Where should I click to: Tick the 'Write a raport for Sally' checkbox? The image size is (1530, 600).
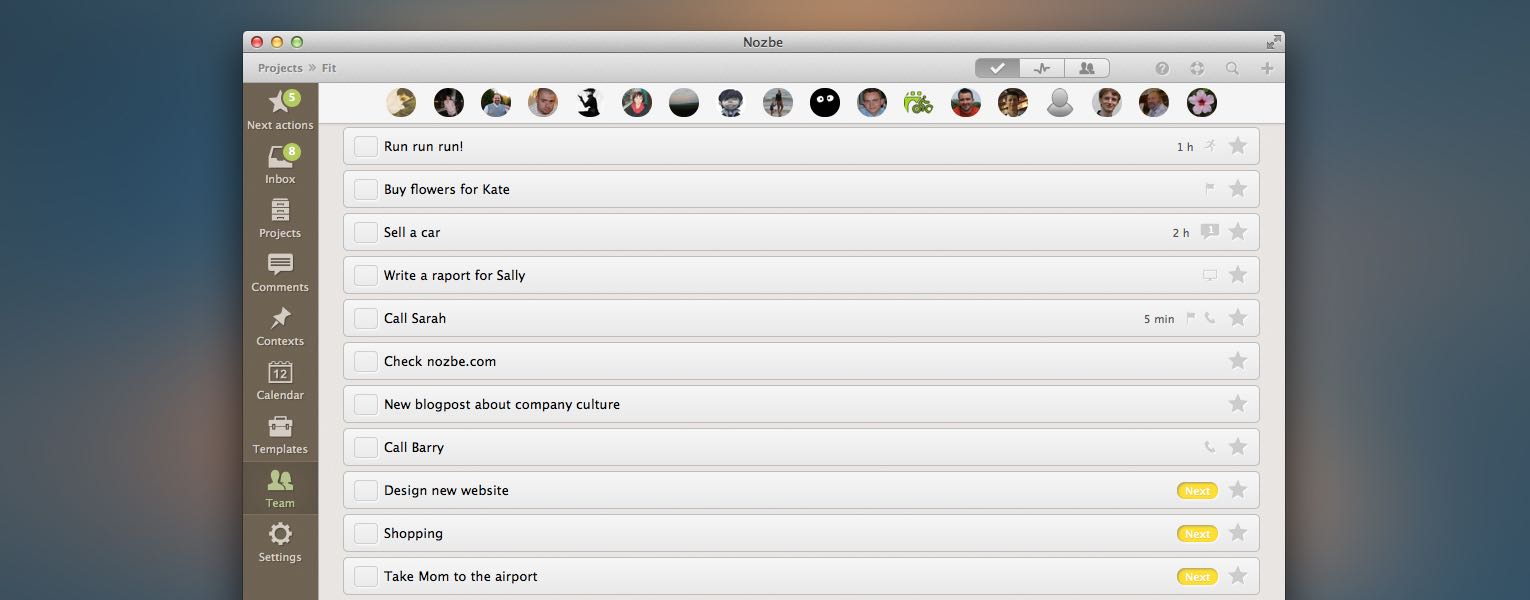(366, 275)
